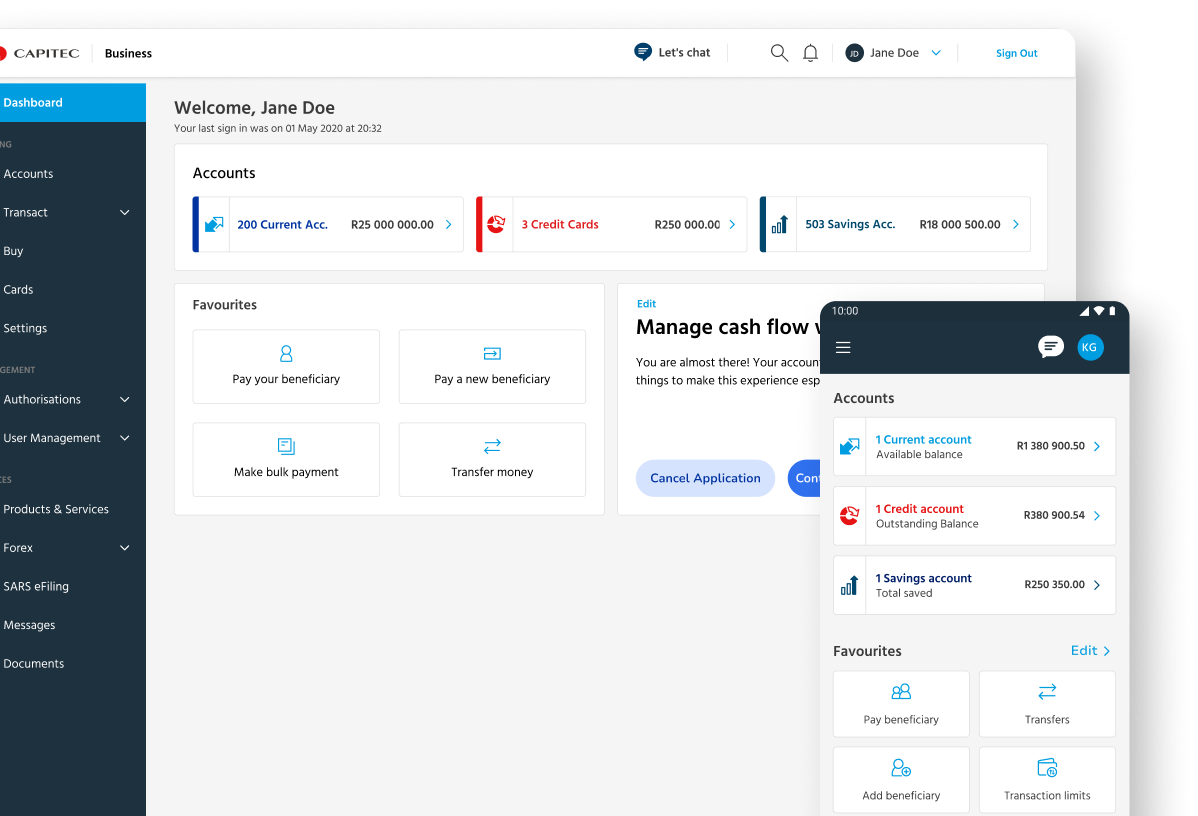
Task: Click the Sign Out link
Action: (x=1016, y=53)
